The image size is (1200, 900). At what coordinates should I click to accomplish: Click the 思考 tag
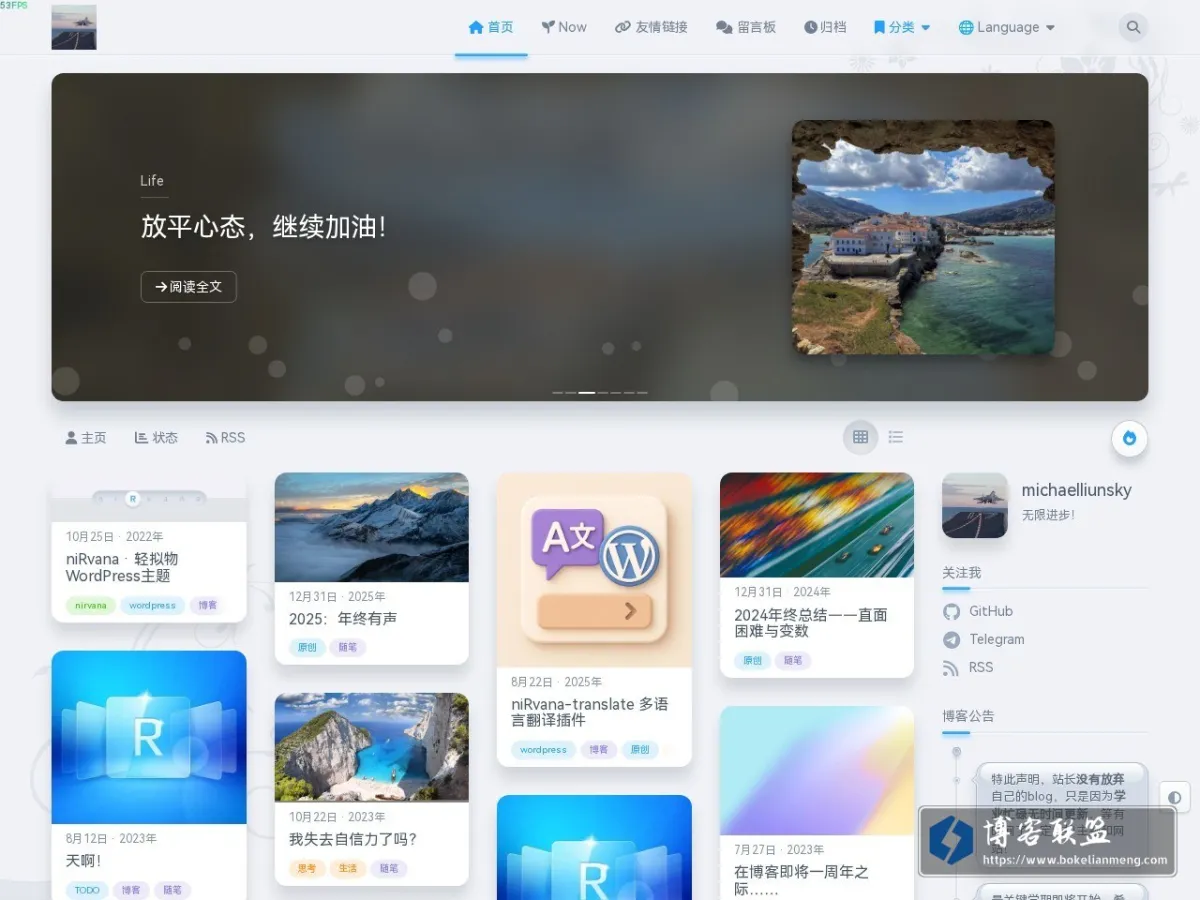pos(307,868)
